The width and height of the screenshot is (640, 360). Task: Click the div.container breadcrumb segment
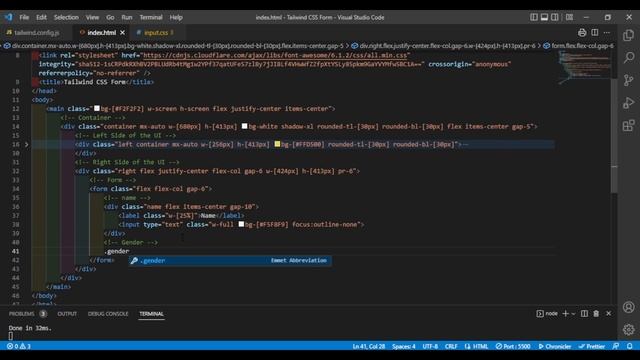(173, 46)
